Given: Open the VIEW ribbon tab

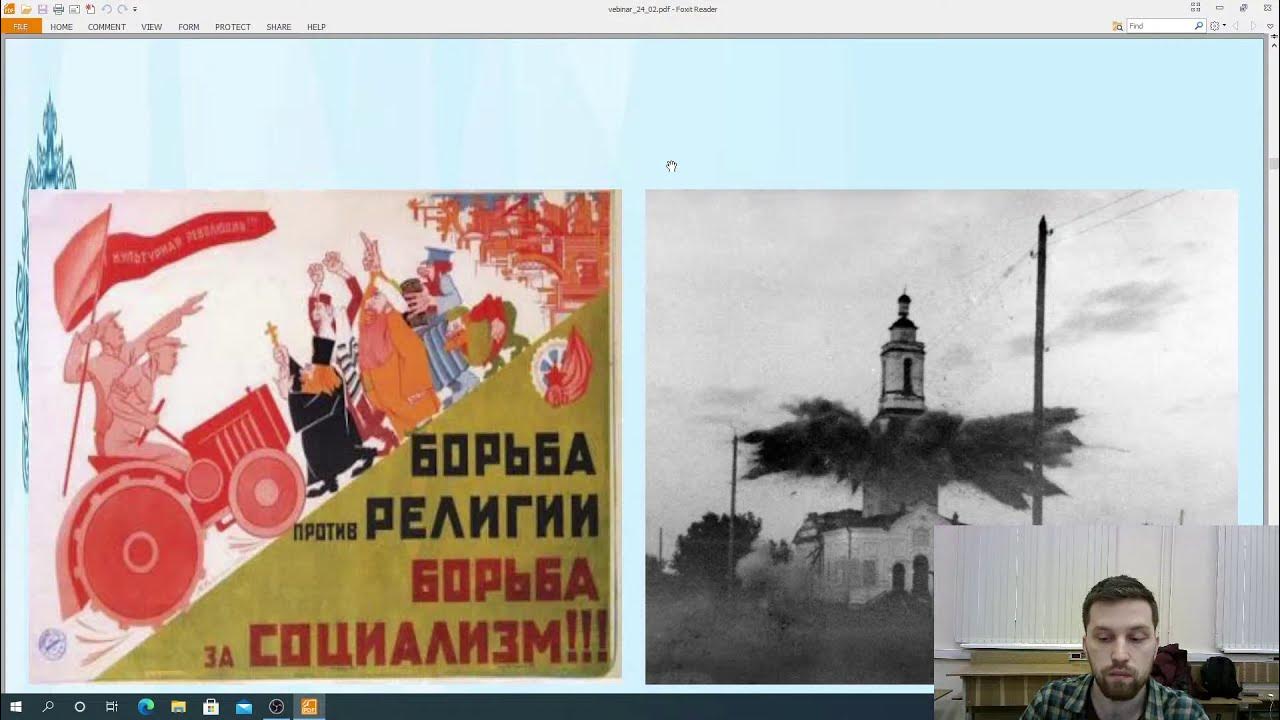Looking at the screenshot, I should pyautogui.click(x=151, y=27).
